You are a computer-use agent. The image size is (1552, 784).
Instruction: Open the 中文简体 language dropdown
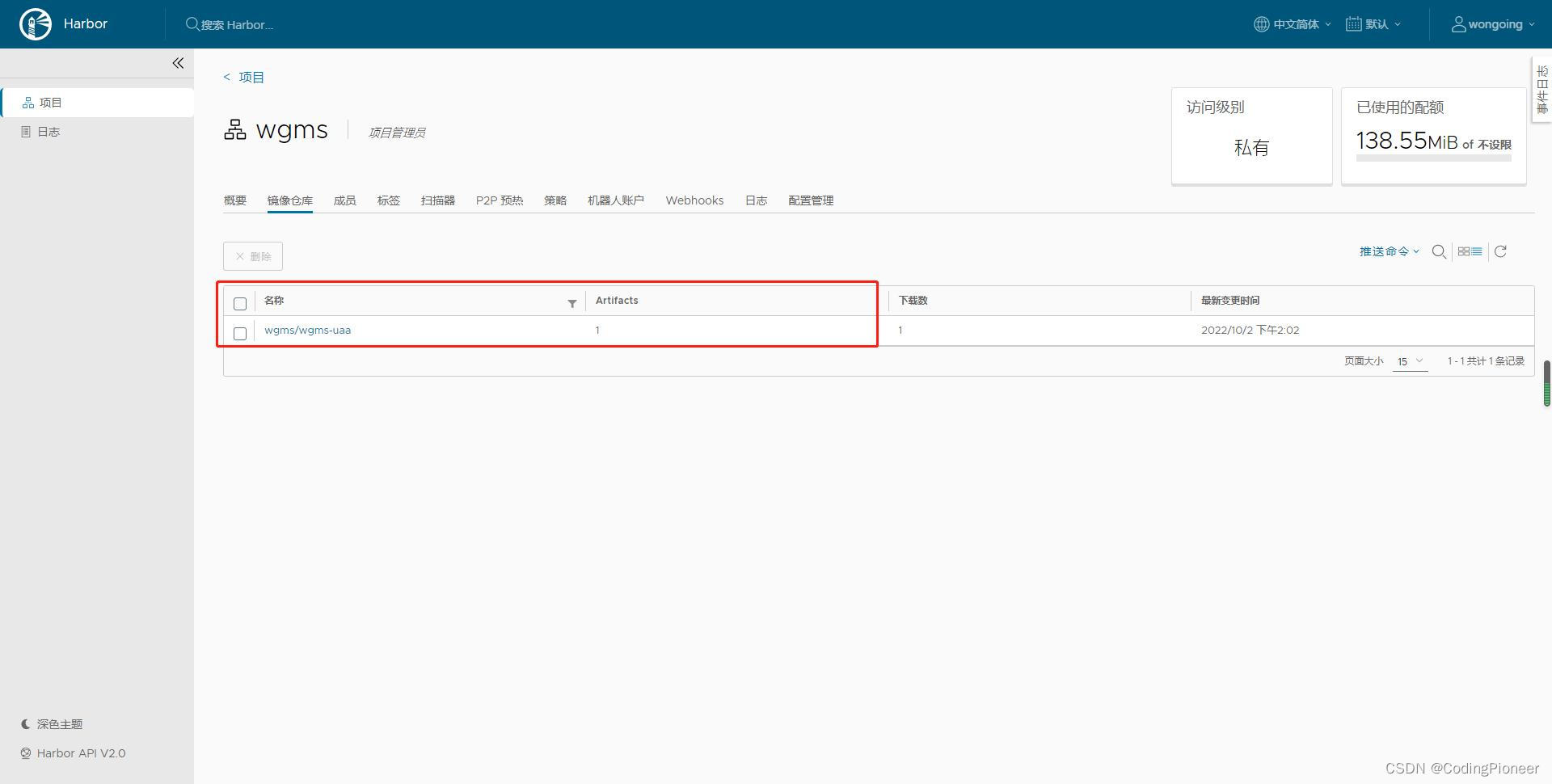[x=1293, y=24]
